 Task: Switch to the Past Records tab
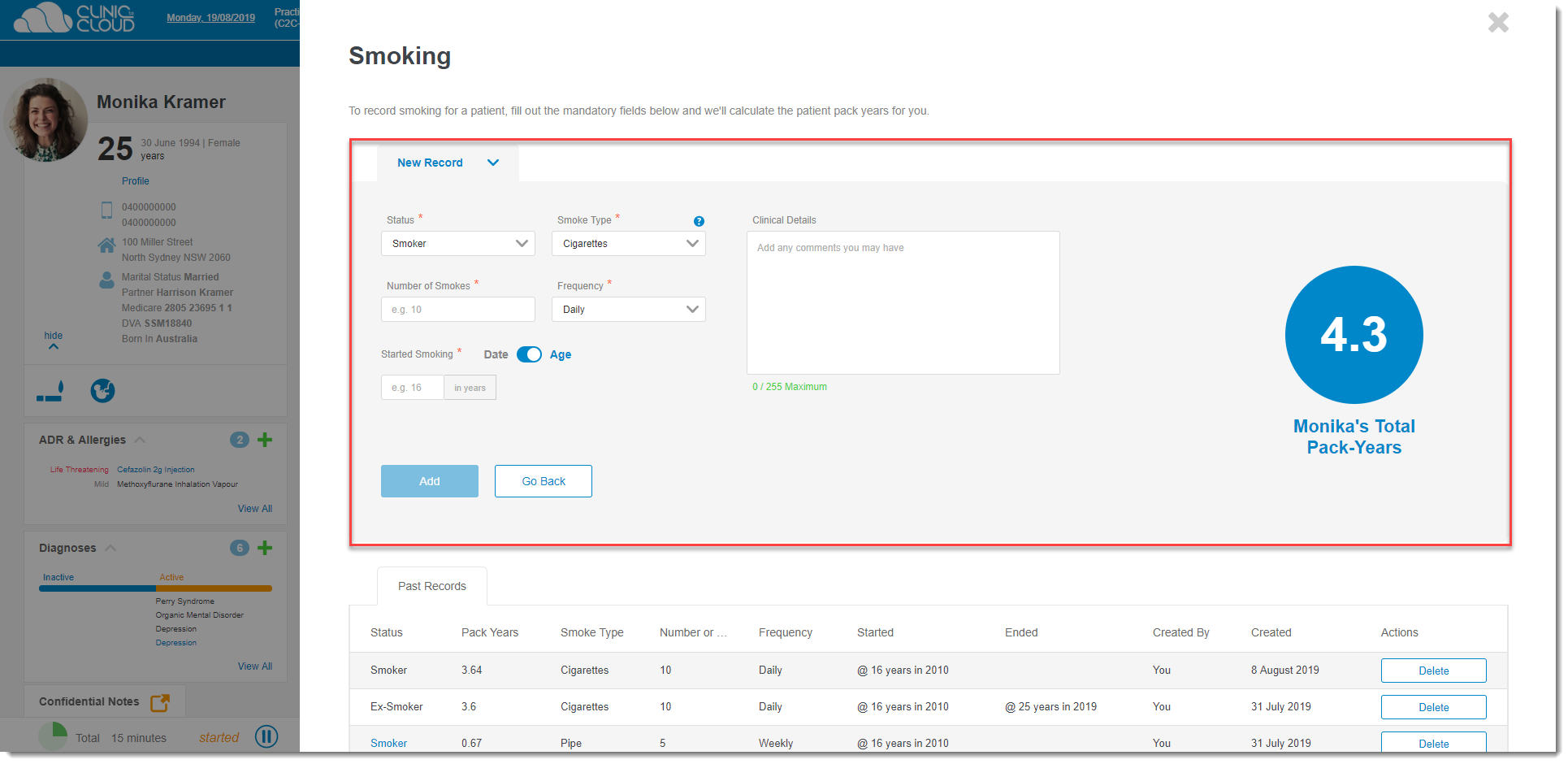[432, 586]
